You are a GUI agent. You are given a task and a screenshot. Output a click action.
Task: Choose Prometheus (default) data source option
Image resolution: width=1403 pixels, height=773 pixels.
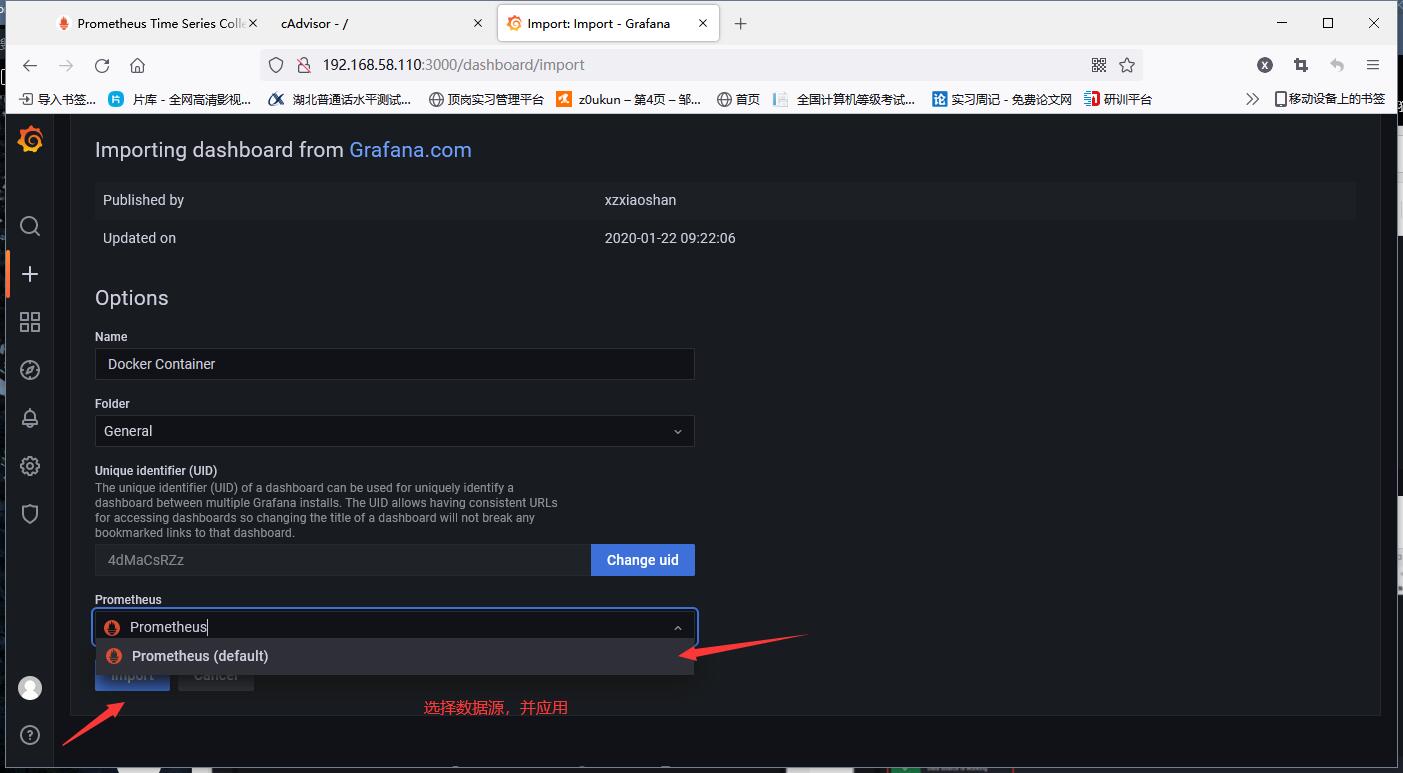[x=394, y=656]
